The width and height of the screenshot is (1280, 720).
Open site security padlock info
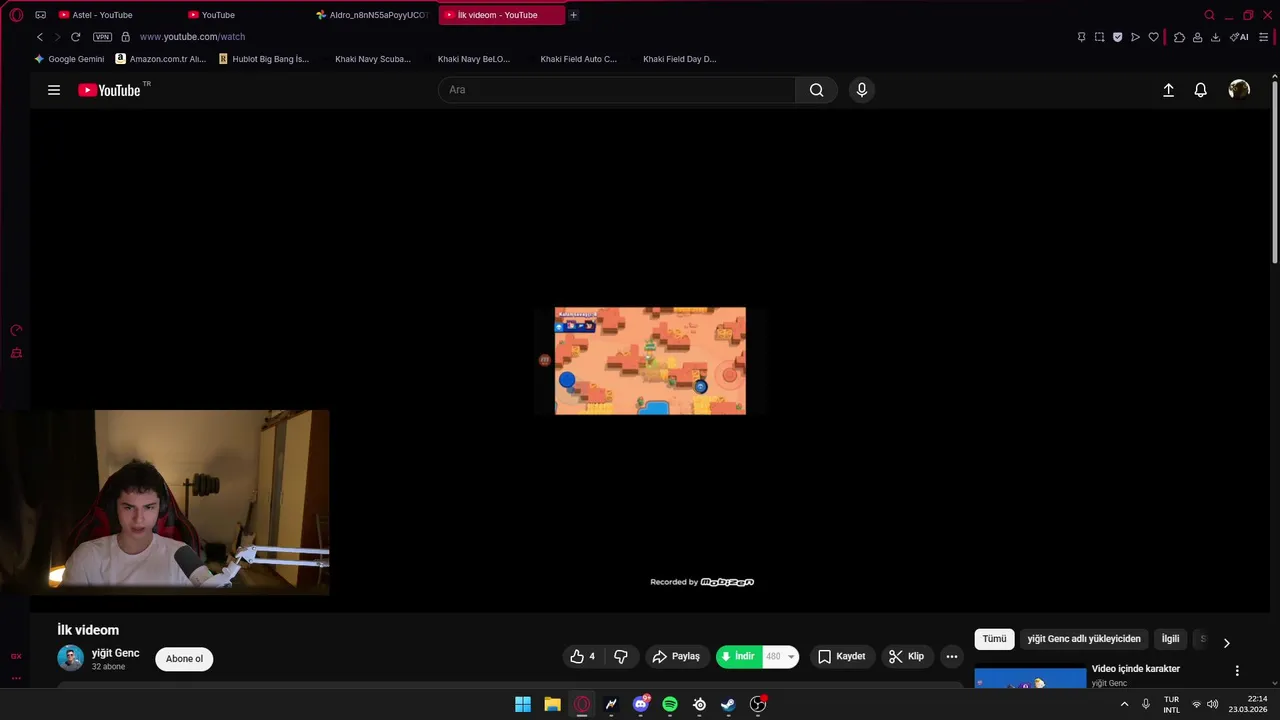(126, 37)
